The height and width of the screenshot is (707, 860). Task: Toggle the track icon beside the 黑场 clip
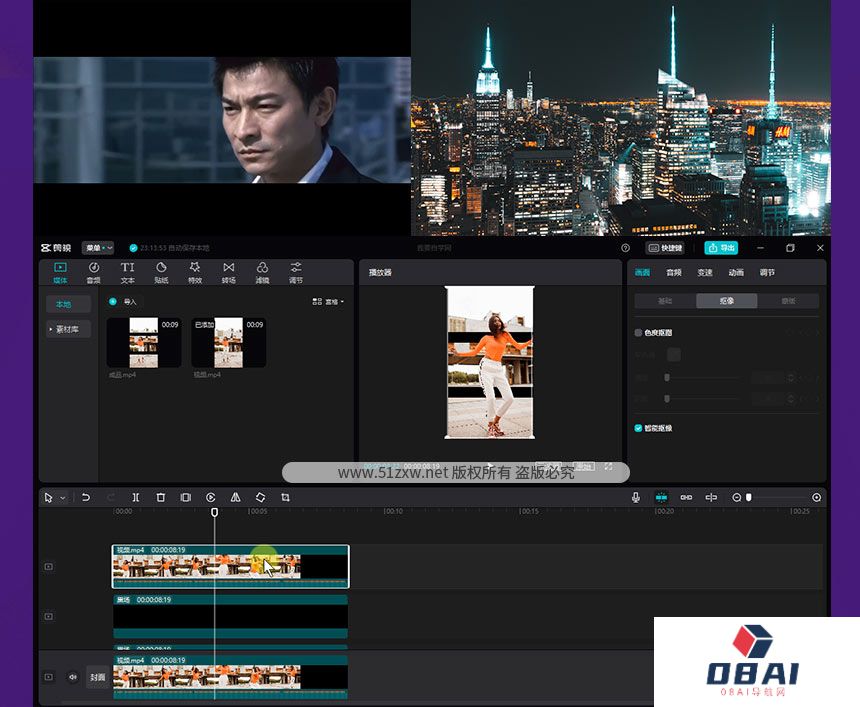(x=49, y=616)
